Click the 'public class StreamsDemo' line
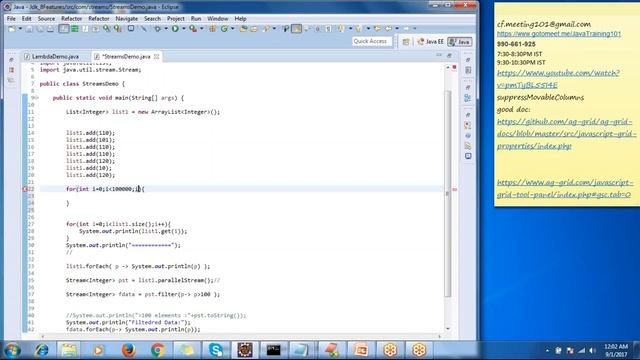This screenshot has height=360, width=640. 82,84
